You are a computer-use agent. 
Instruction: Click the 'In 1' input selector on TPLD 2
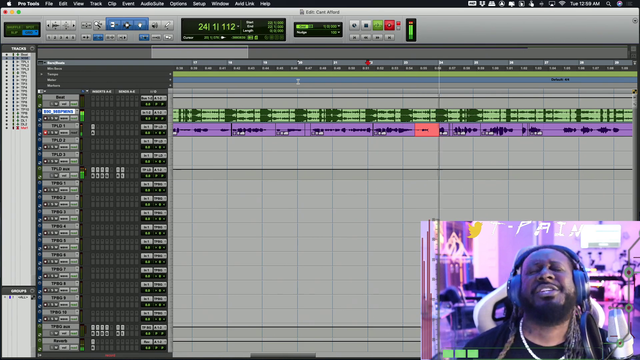[147, 141]
